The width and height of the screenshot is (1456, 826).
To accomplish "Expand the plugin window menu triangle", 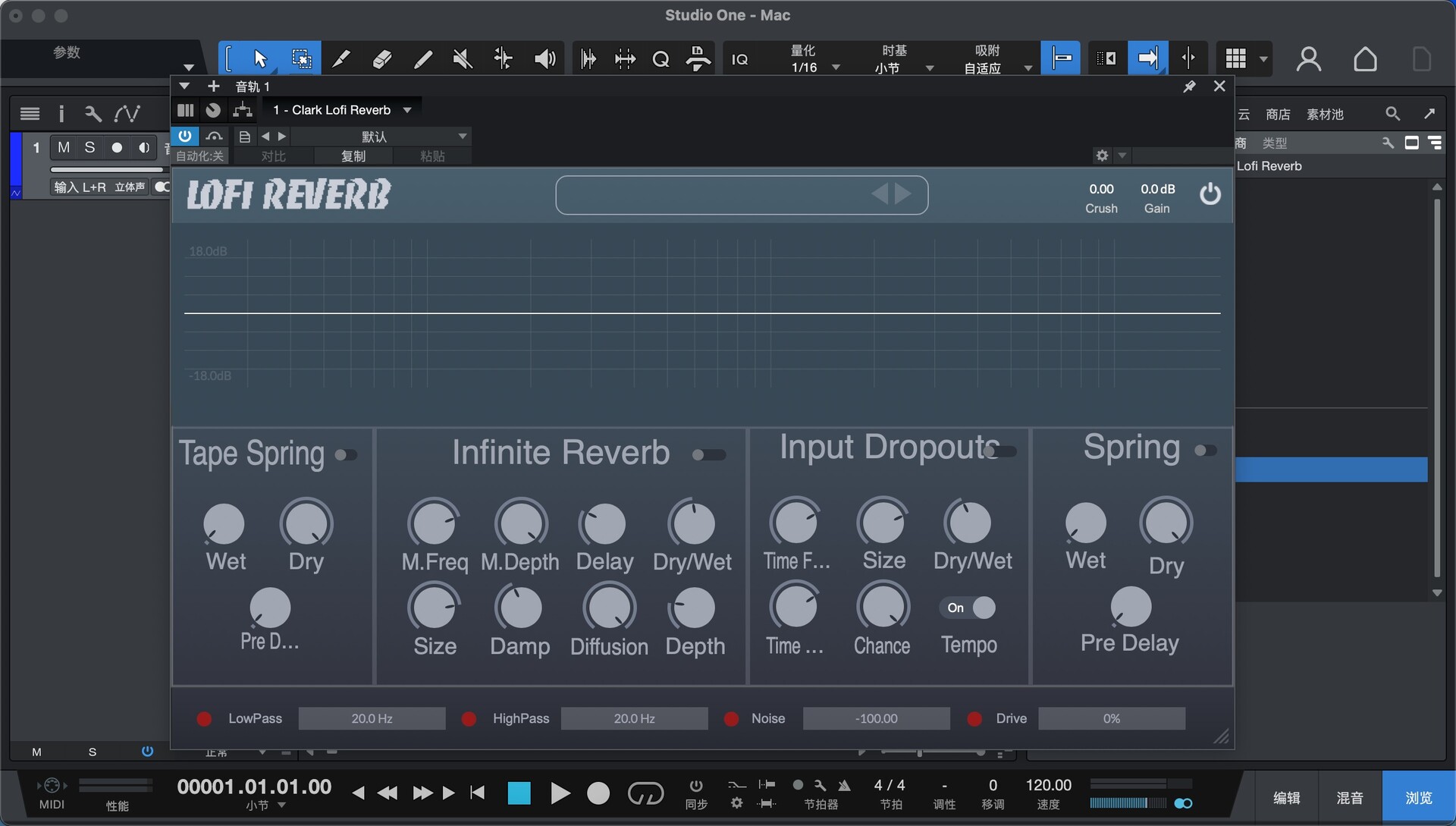I will click(184, 86).
